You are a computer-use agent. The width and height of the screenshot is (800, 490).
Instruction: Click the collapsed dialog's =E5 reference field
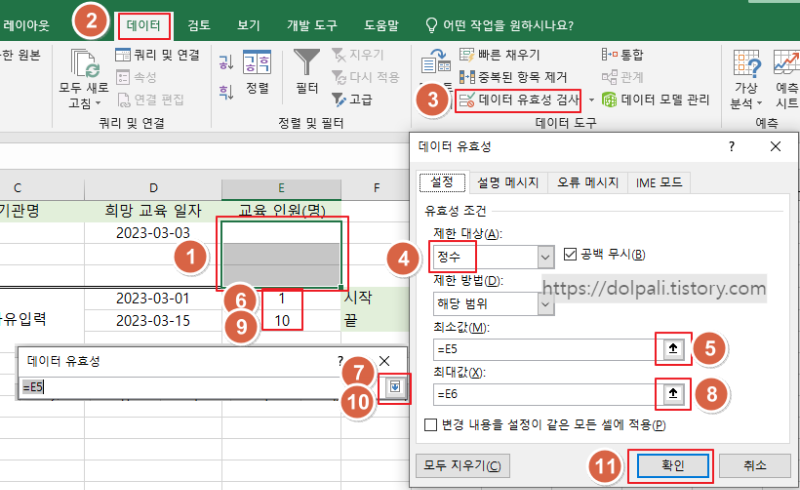199,387
